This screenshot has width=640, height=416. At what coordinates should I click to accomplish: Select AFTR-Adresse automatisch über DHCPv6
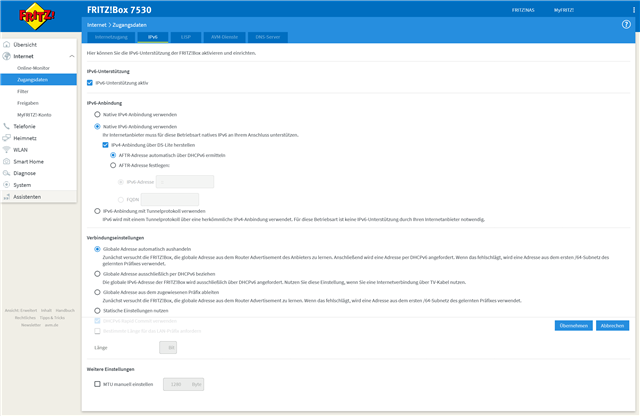pyautogui.click(x=113, y=155)
